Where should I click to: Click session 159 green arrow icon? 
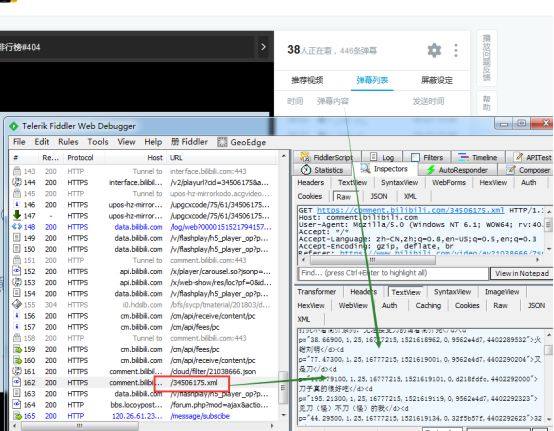tap(17, 349)
